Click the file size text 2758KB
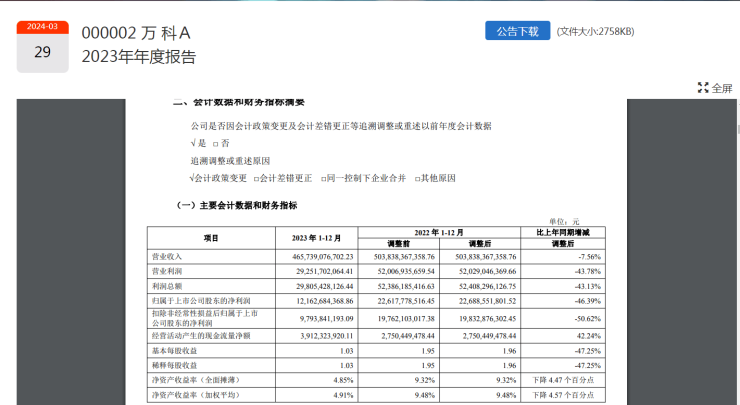Screen dimensions: 740x405 [596, 32]
